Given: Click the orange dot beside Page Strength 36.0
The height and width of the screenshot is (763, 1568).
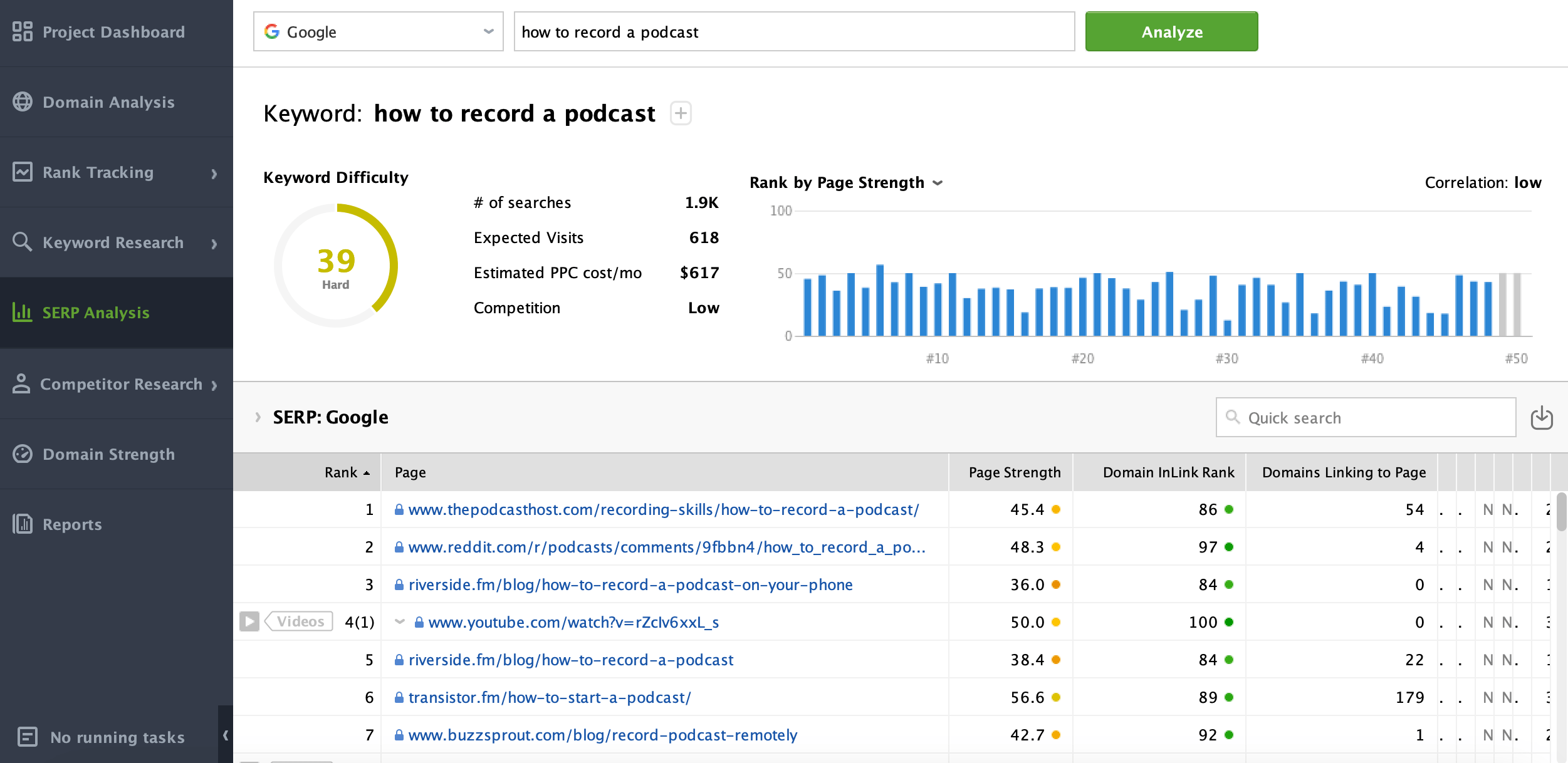Looking at the screenshot, I should (x=1056, y=584).
